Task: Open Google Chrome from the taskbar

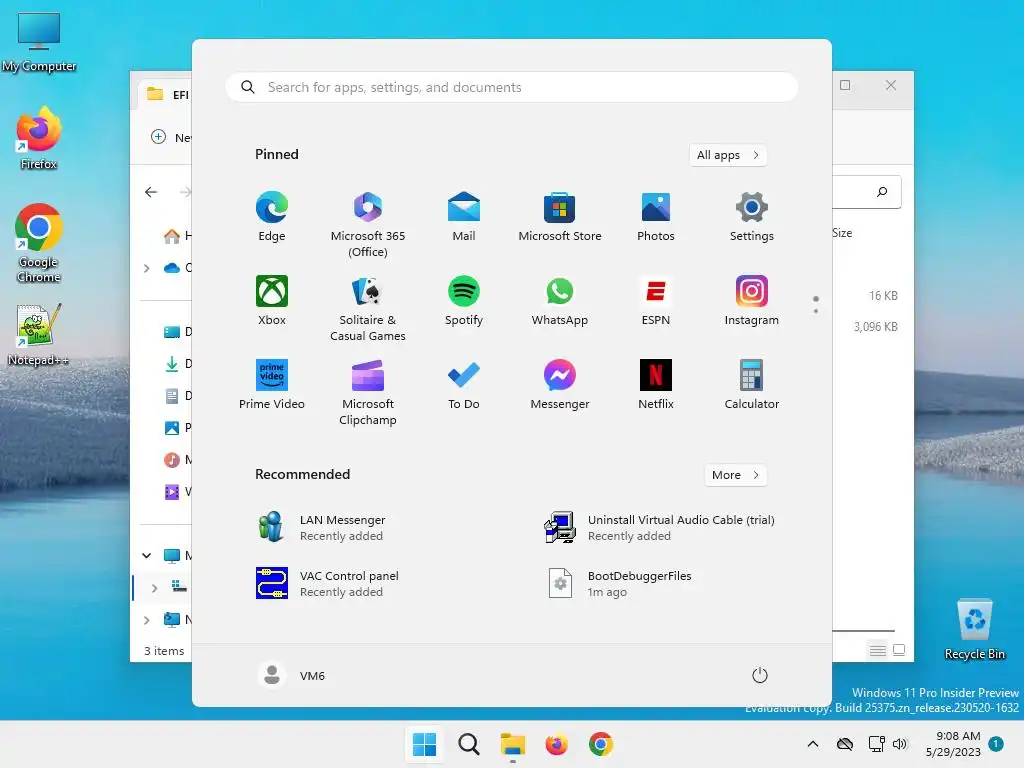Action: [601, 744]
